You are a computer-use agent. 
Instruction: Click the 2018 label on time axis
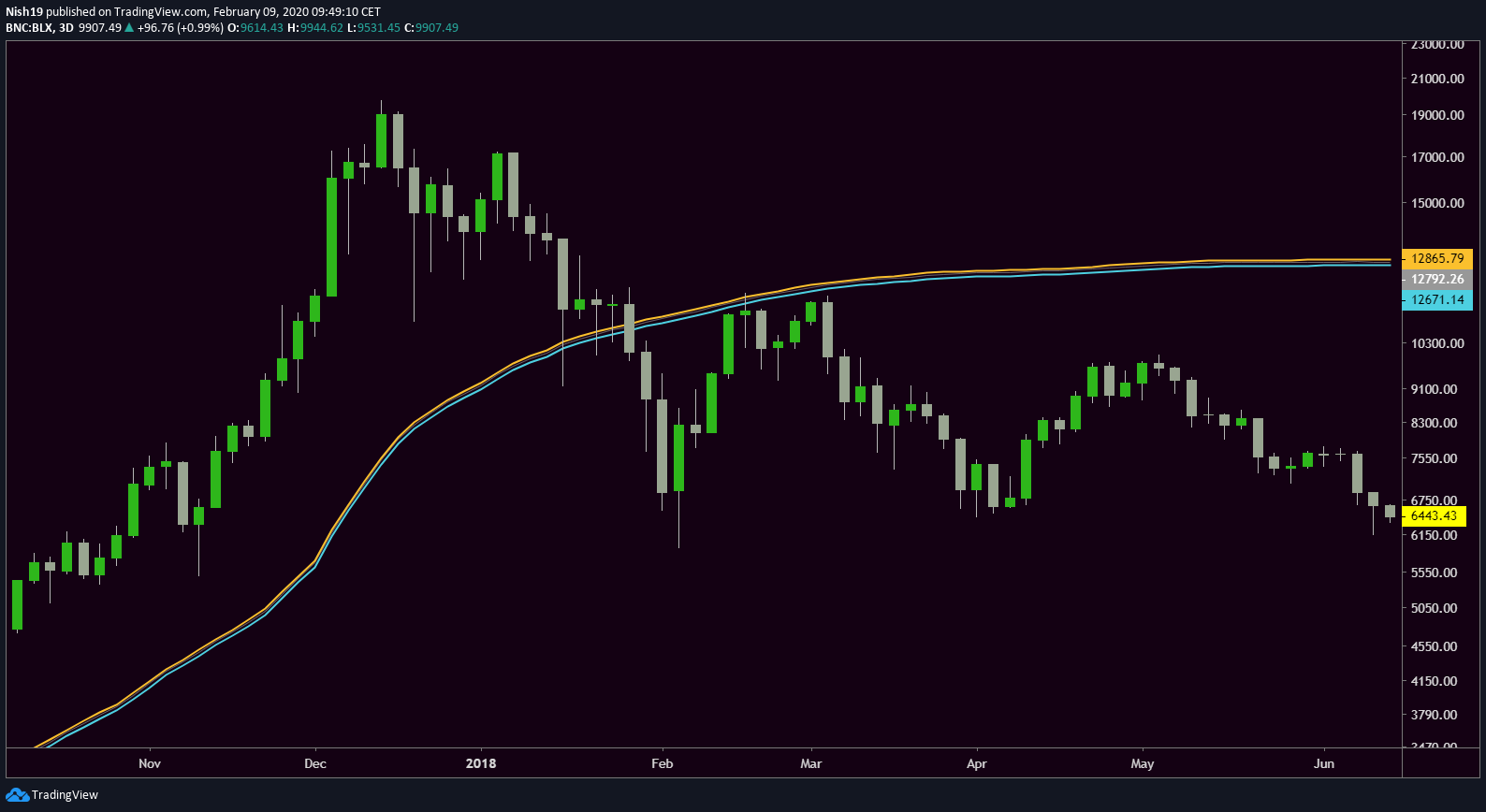coord(481,763)
